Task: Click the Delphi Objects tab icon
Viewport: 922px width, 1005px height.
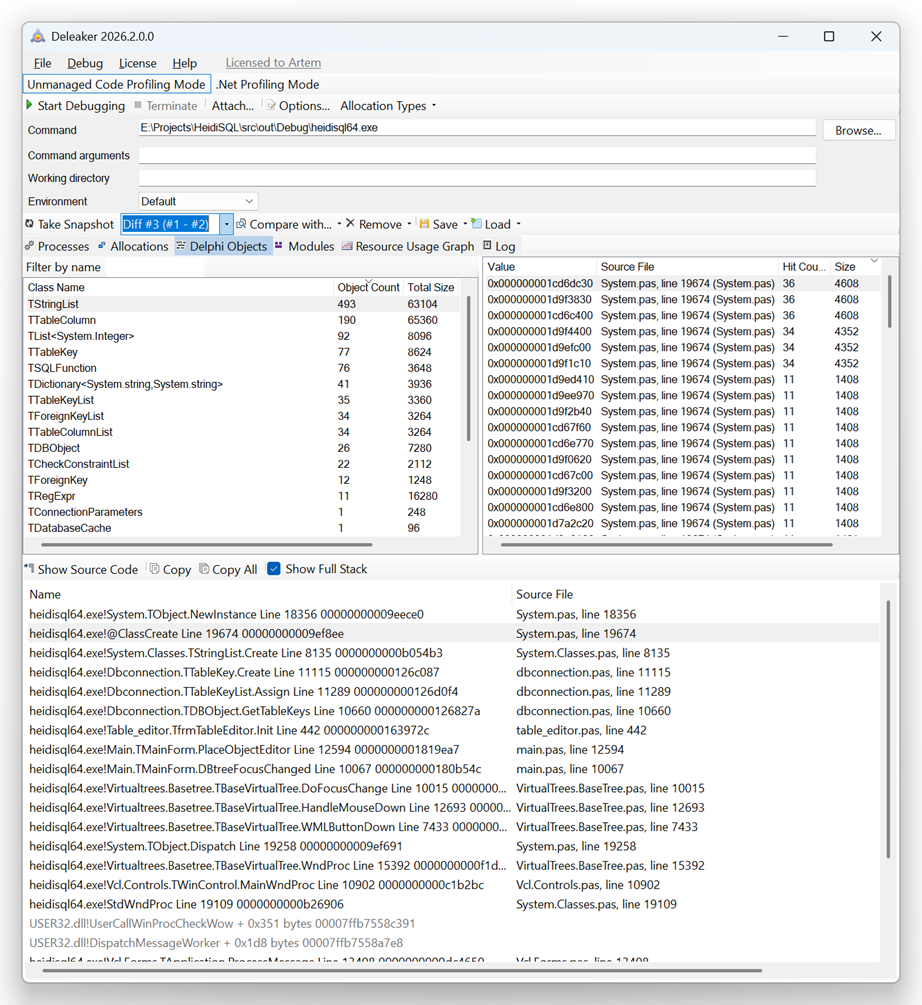Action: 181,245
